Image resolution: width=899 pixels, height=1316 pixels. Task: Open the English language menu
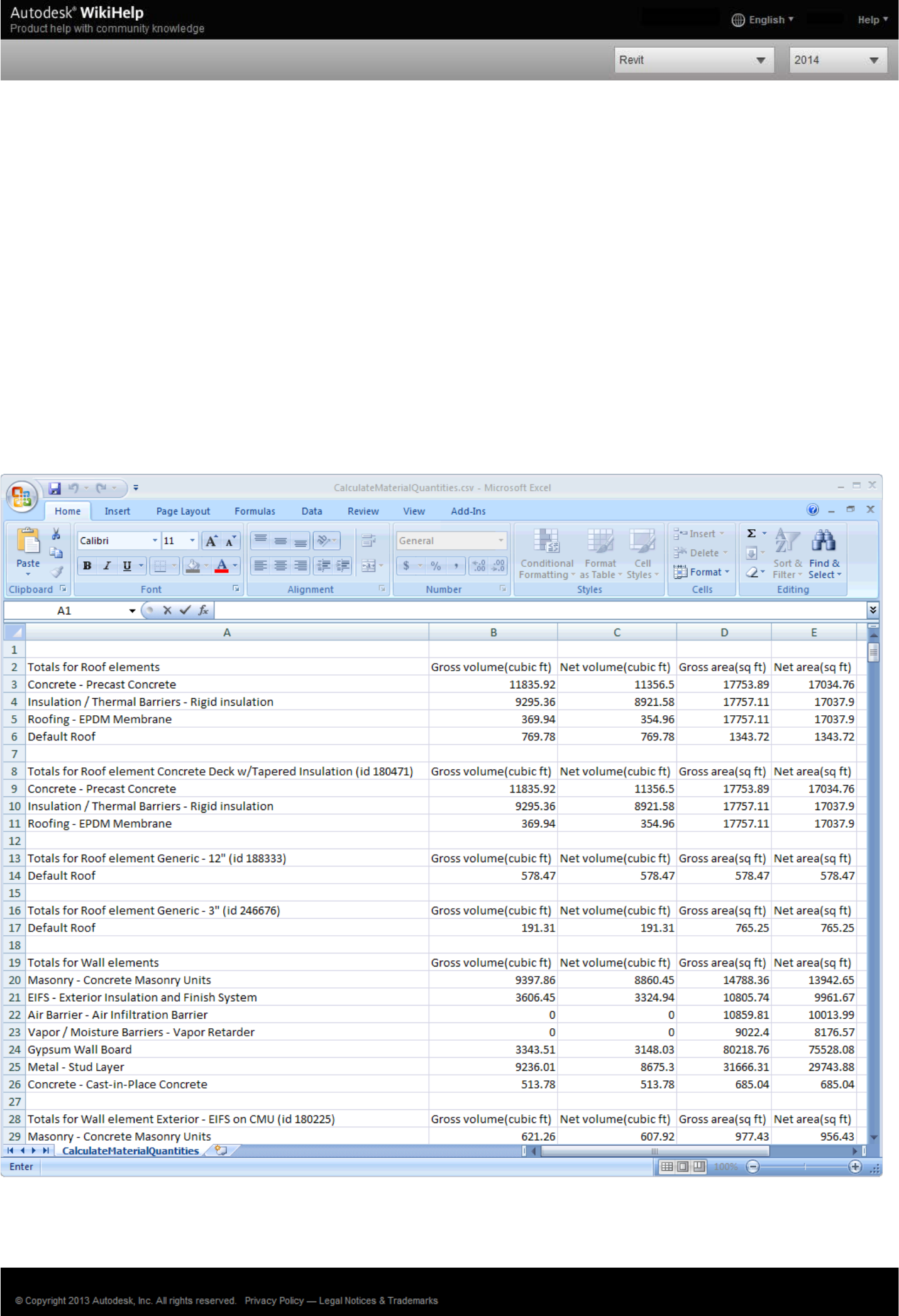tap(763, 19)
